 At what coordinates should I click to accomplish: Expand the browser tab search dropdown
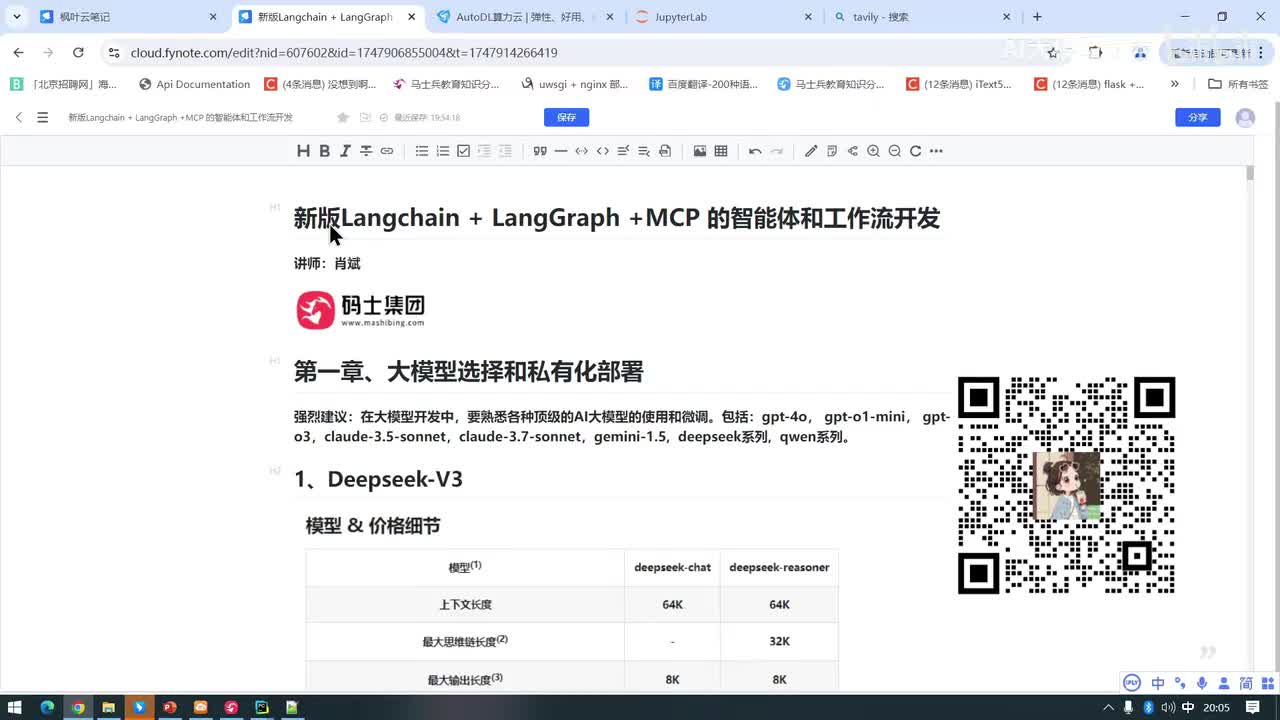tap(16, 17)
